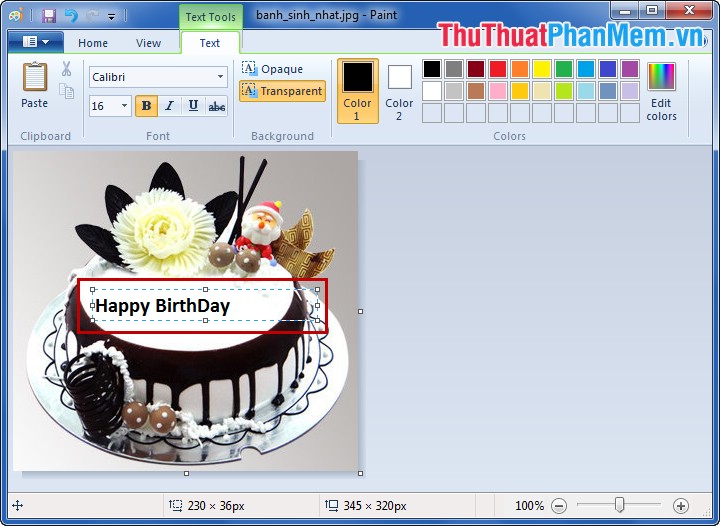
Task: Toggle Italic text formatting
Action: click(169, 106)
